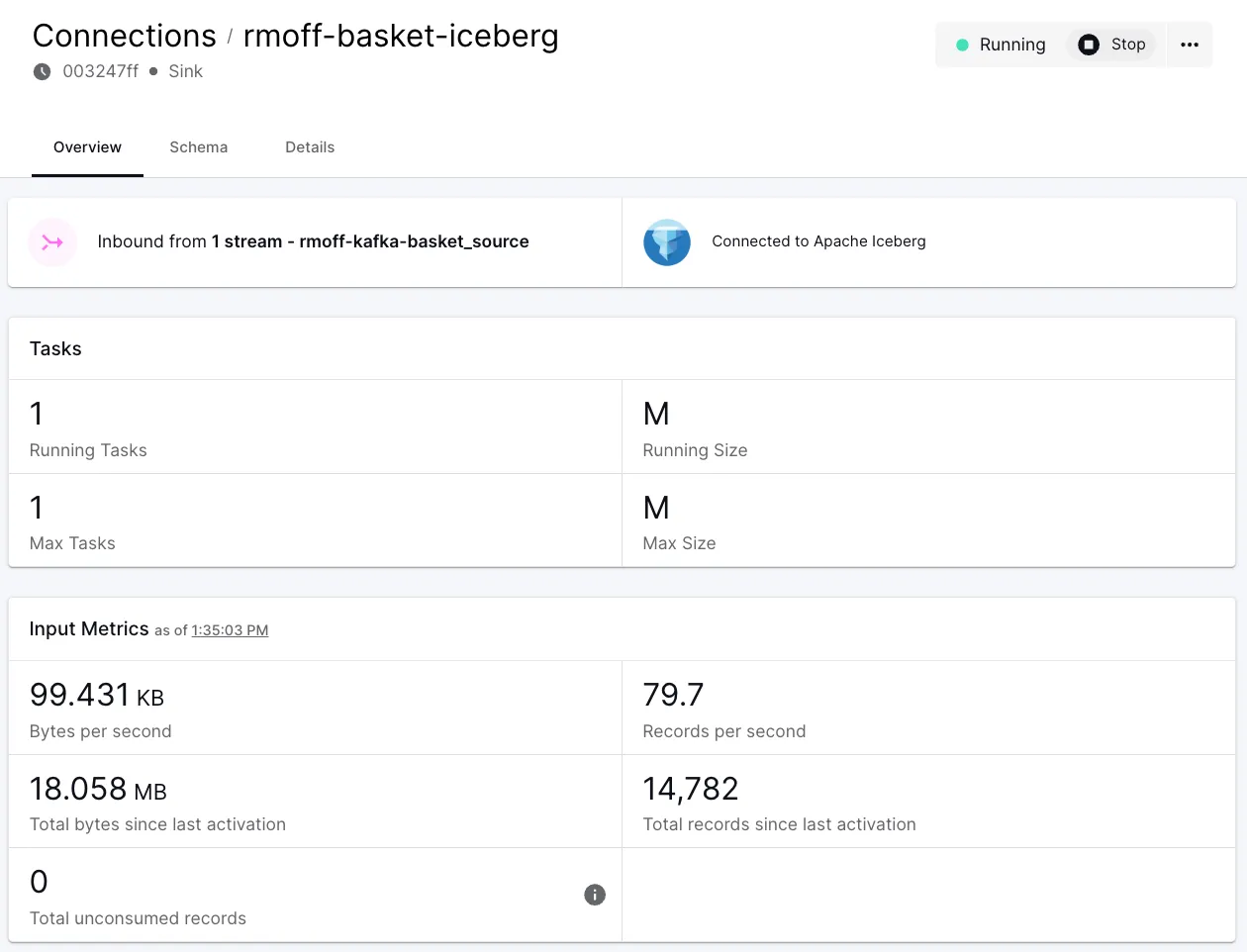Switch to the Schema tab

198,147
